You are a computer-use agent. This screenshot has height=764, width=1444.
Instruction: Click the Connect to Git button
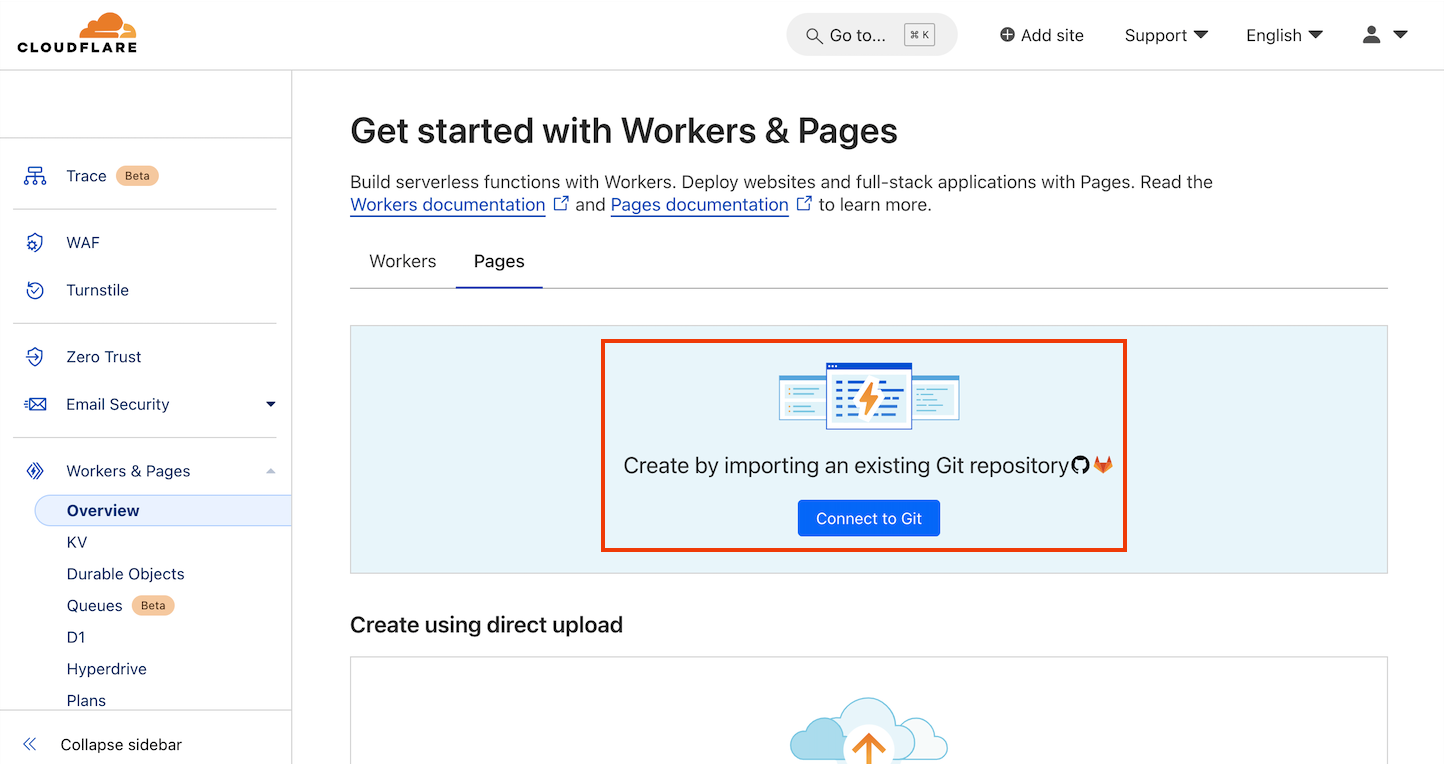(868, 518)
